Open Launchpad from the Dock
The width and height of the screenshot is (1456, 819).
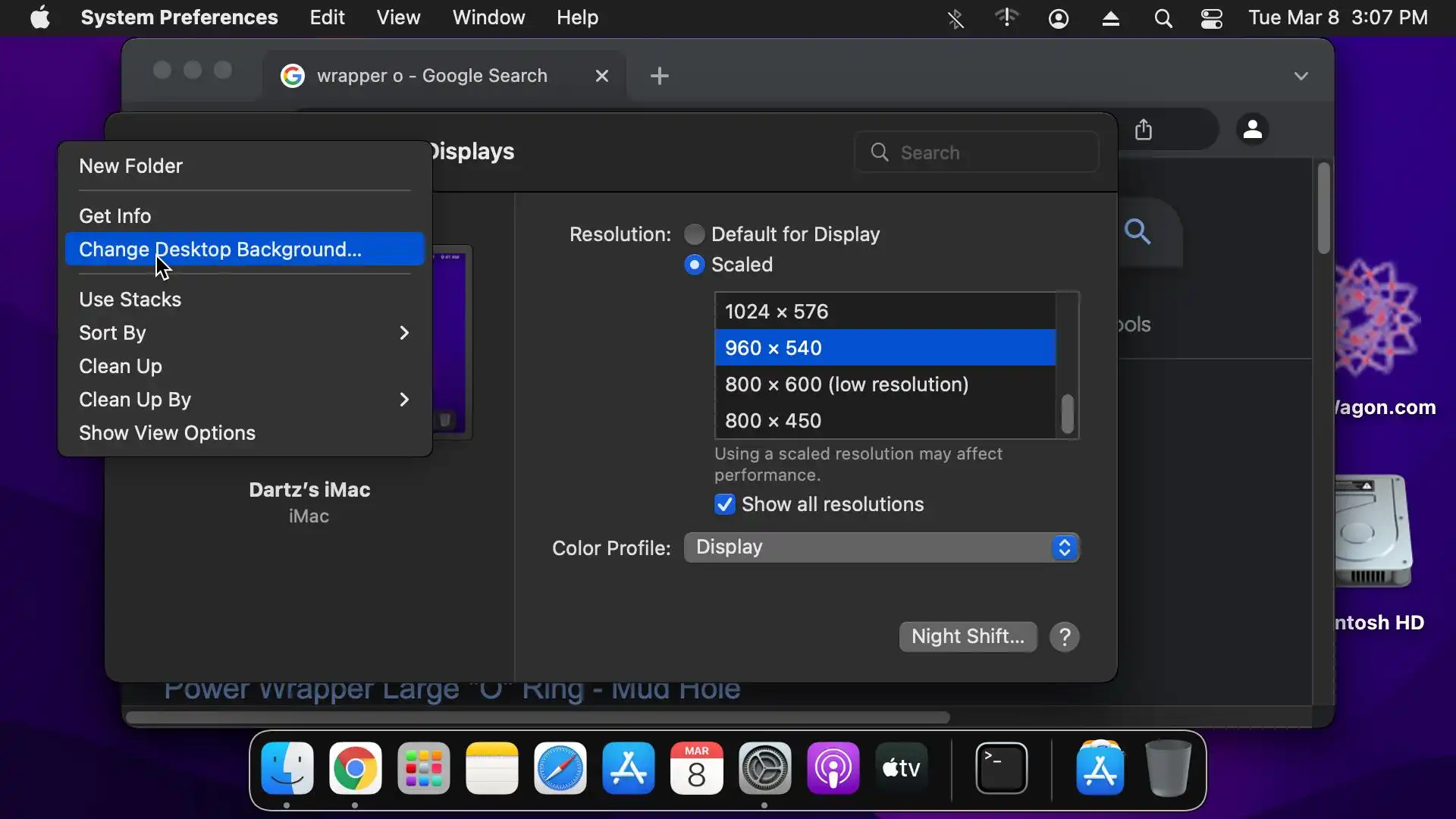click(x=423, y=768)
